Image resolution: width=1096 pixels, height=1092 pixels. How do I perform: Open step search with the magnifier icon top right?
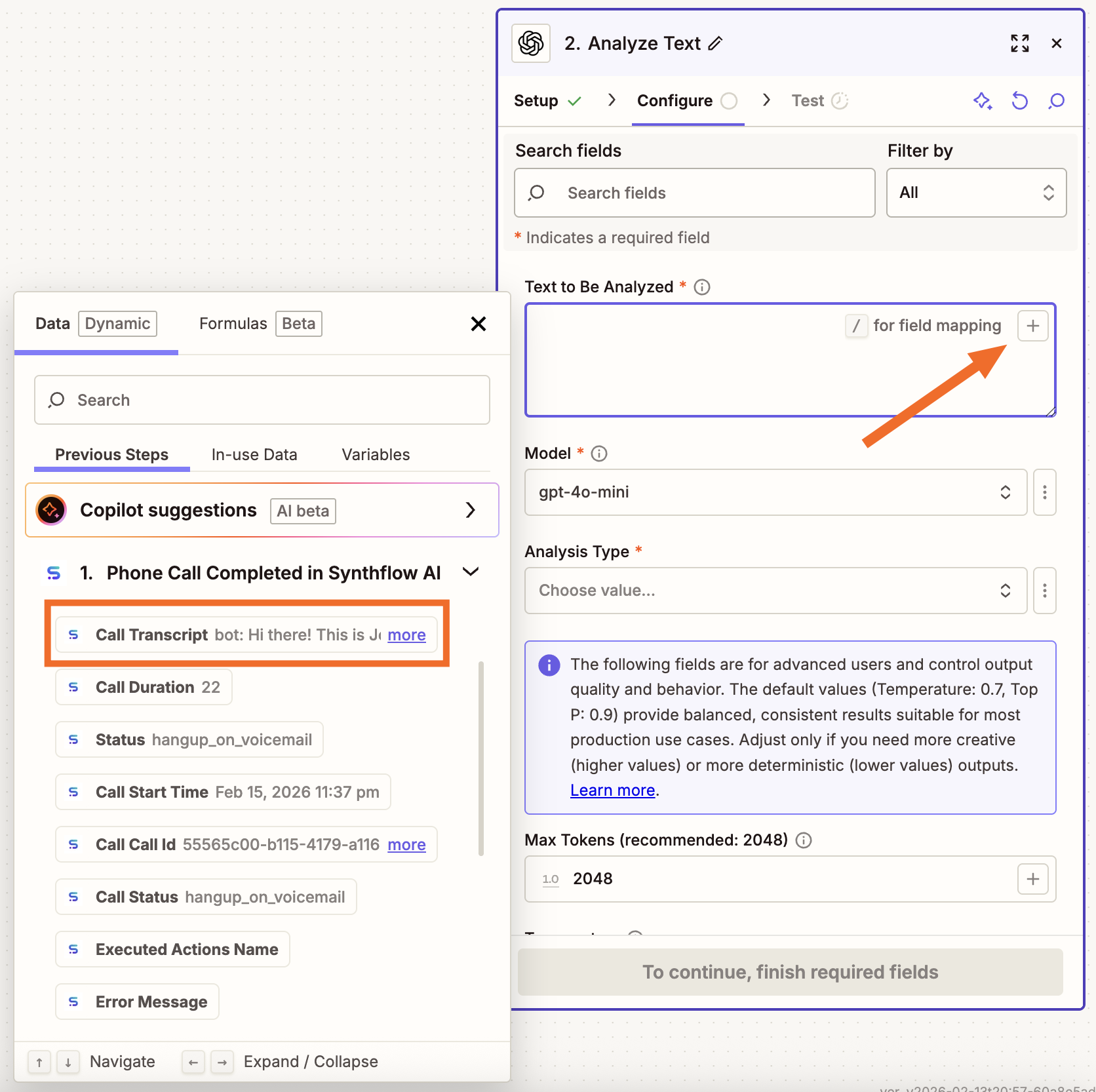coord(1057,101)
